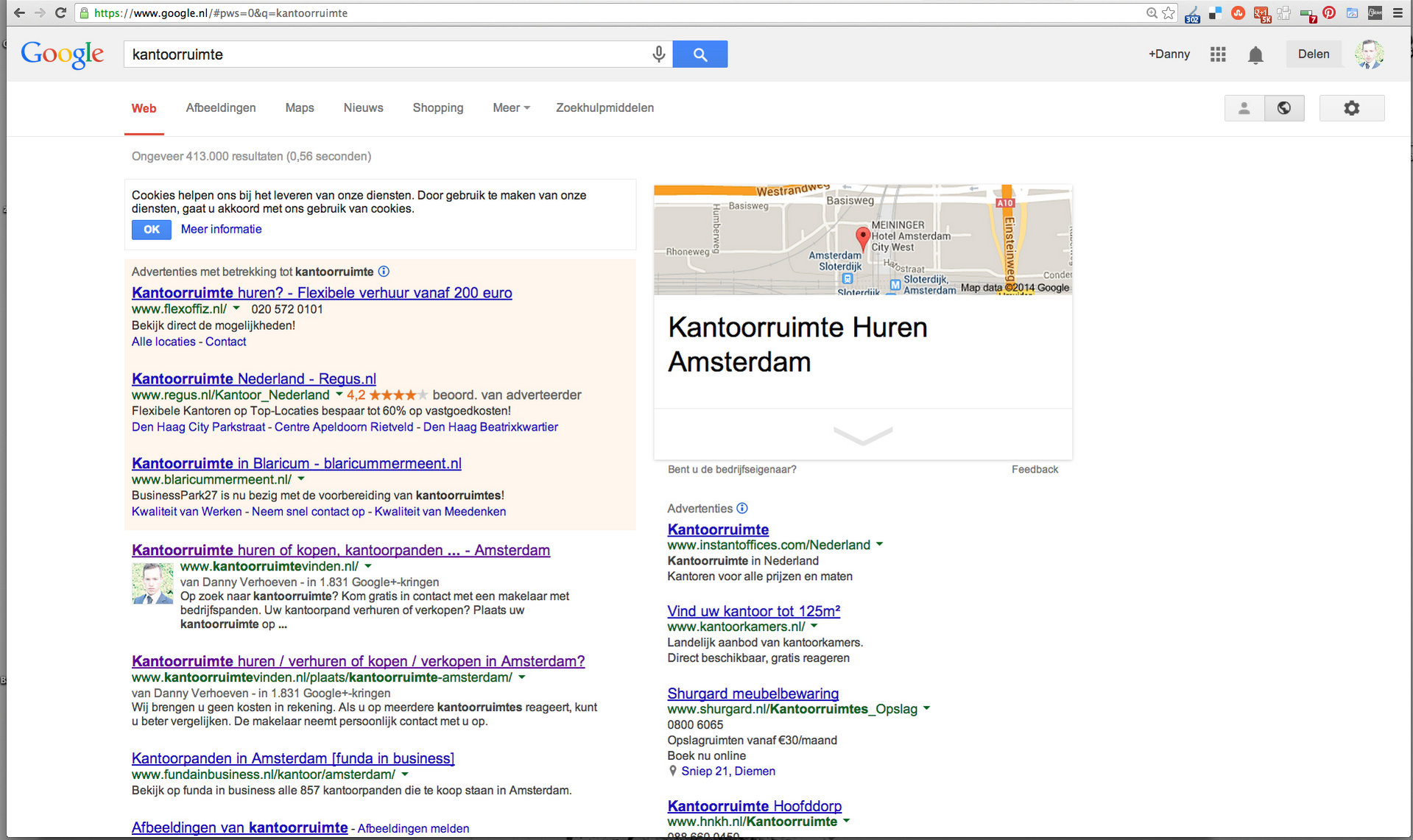The height and width of the screenshot is (840, 1413).
Task: Open the Kantoorruimte Nederland - Regus.nl ad
Action: [x=254, y=378]
